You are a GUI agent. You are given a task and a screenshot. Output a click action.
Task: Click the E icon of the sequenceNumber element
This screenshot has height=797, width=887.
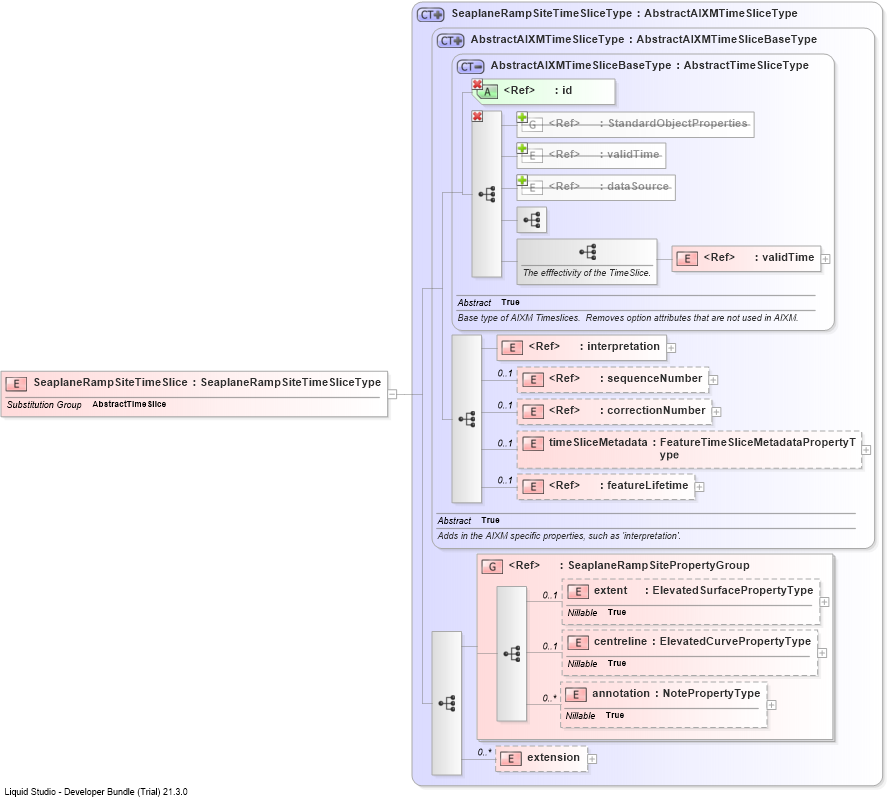532,380
